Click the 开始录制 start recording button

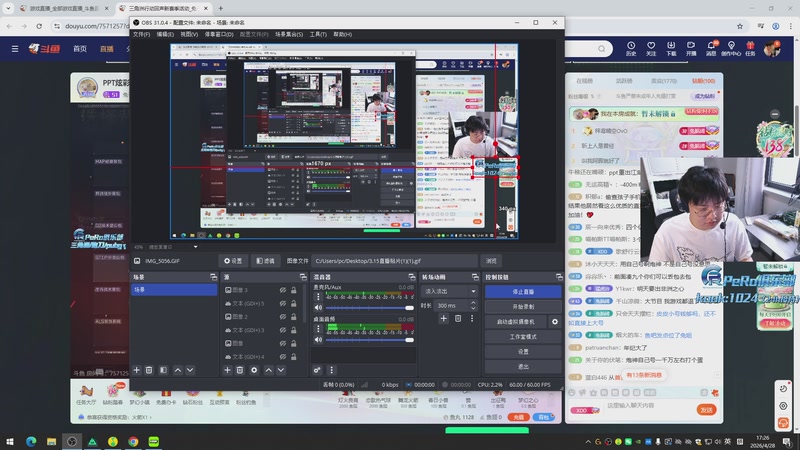(523, 307)
